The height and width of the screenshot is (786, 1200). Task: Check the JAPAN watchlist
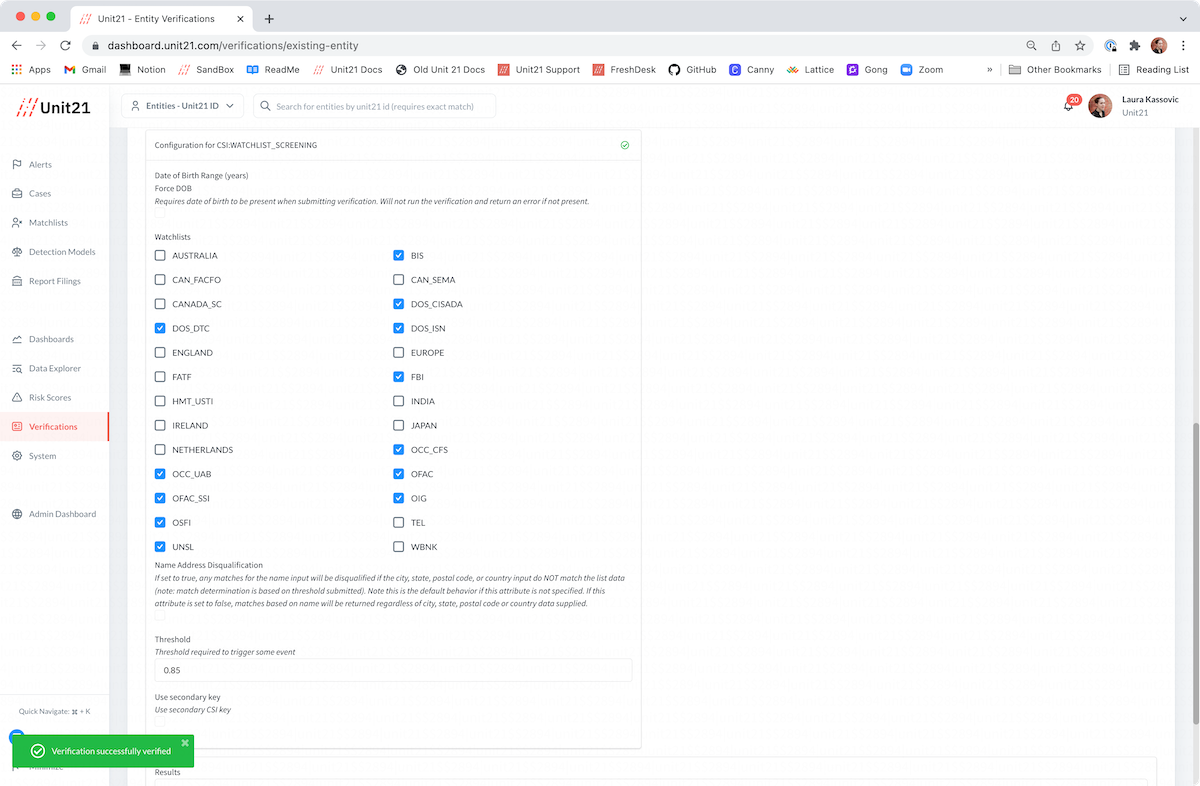click(x=399, y=425)
